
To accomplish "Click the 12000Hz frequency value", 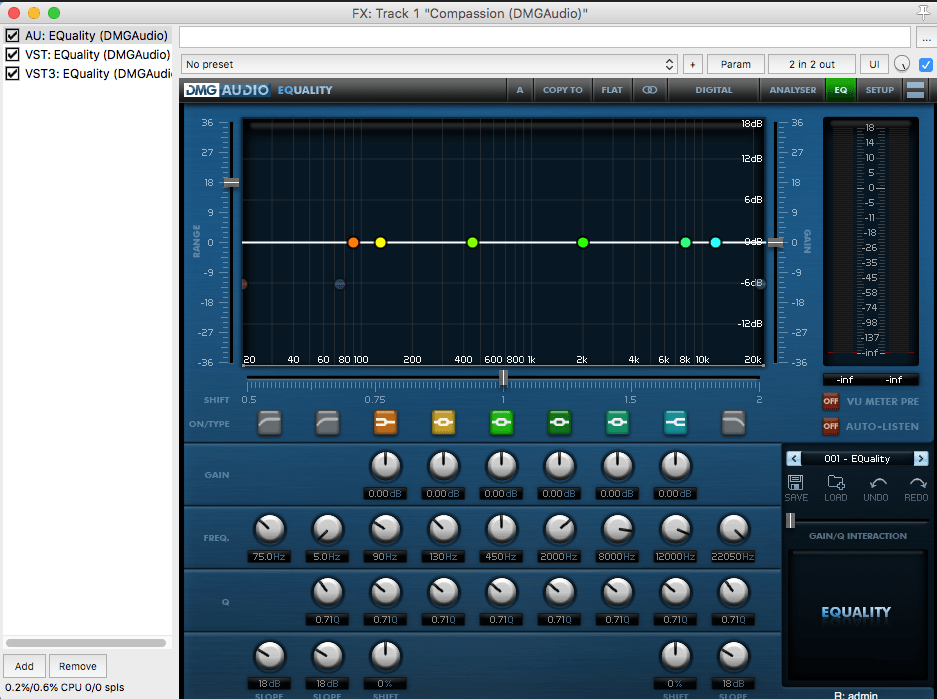I will 675,556.
